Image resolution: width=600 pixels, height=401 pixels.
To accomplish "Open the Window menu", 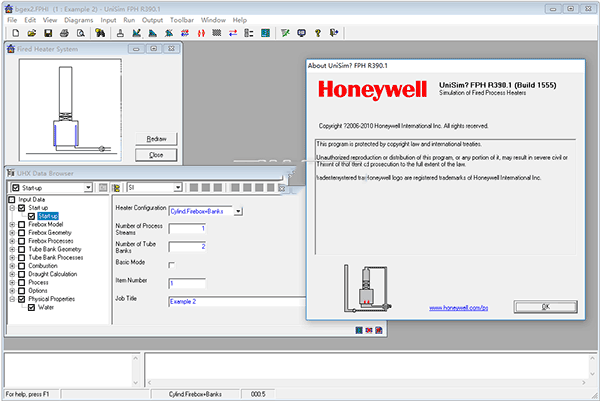I will coord(213,20).
